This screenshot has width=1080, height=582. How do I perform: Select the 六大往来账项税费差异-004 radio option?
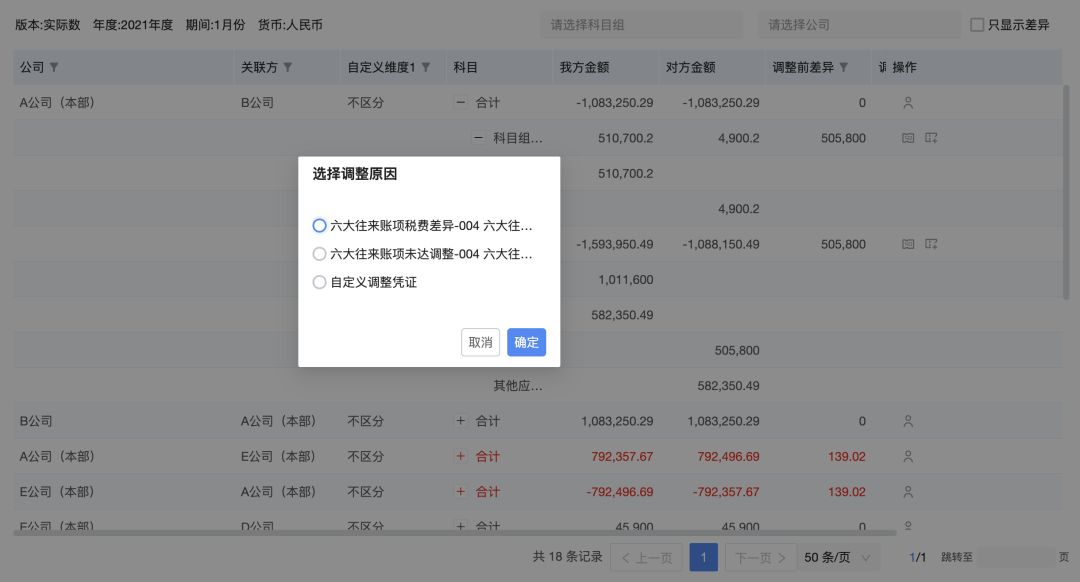pos(319,225)
